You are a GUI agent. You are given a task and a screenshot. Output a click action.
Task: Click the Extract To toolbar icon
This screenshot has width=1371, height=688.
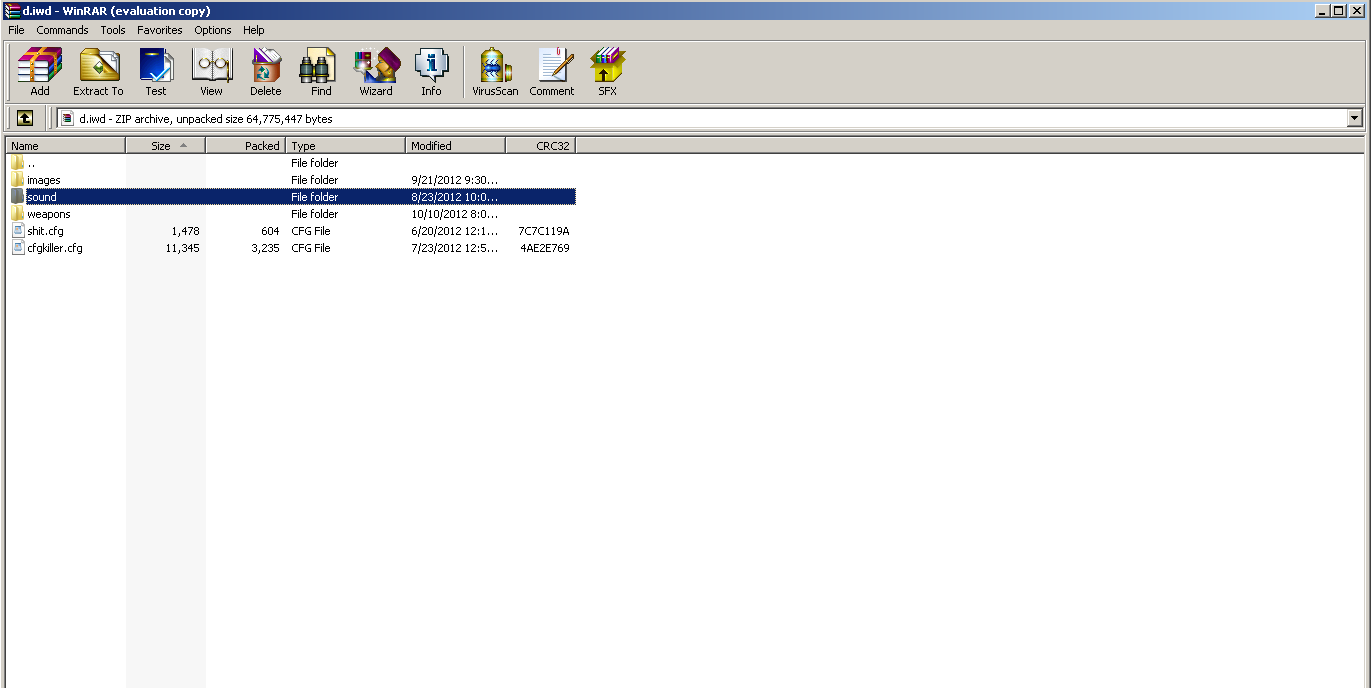pos(98,72)
